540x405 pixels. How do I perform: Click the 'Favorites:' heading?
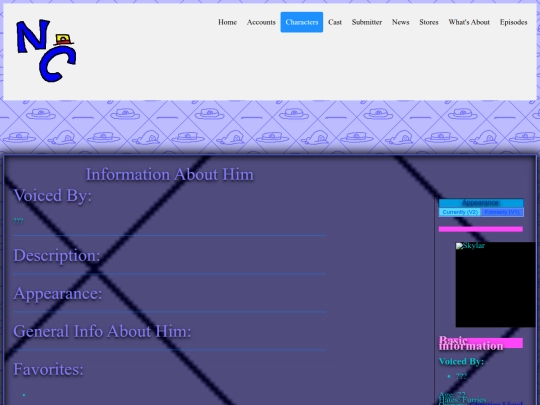click(48, 369)
